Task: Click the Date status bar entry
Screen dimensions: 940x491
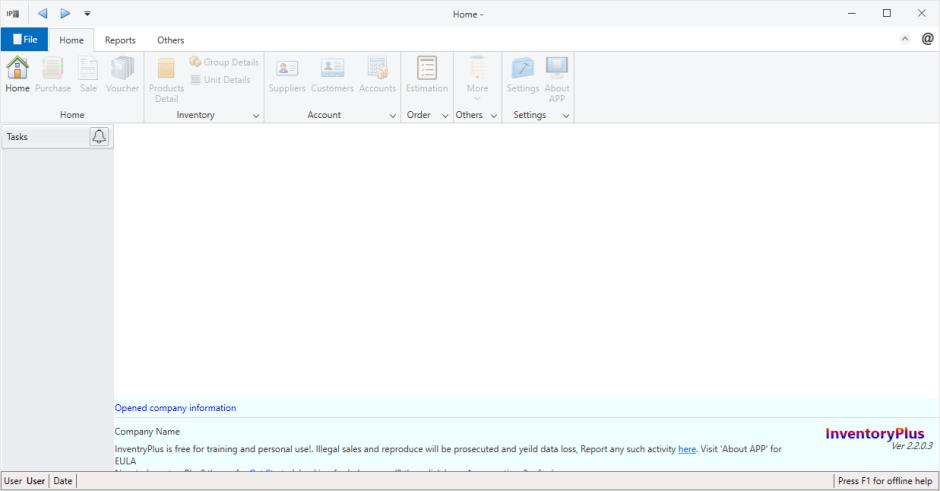Action: coord(62,481)
